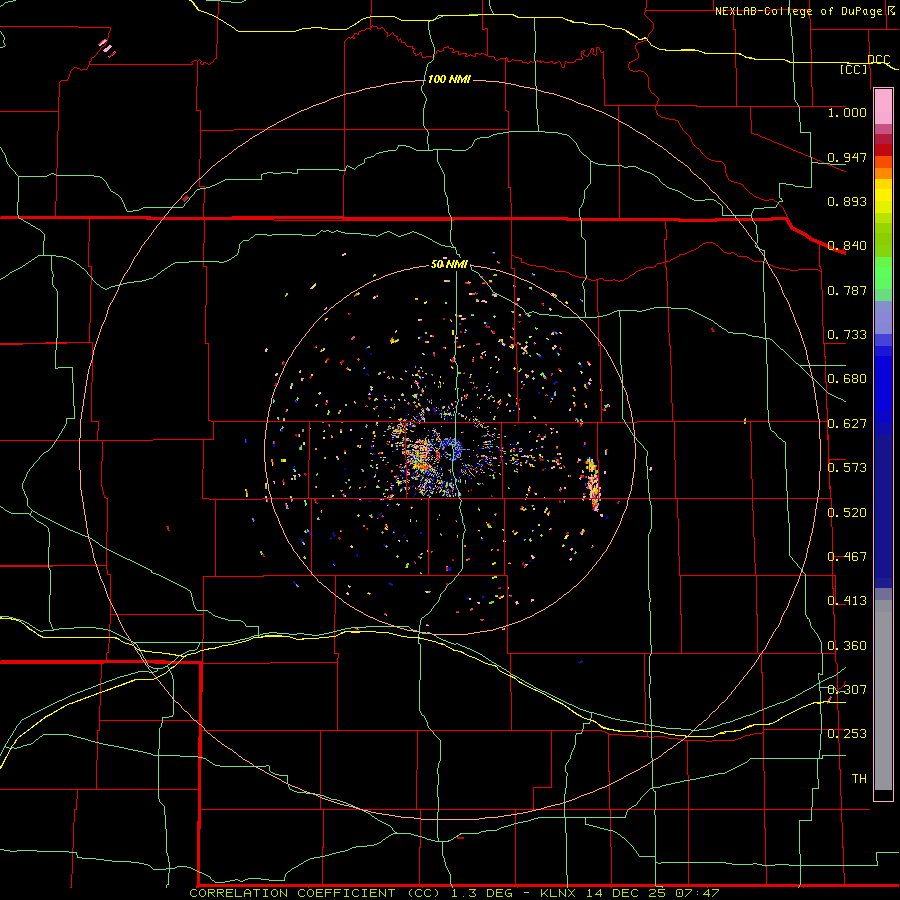Click the TH threshold label
900x900 pixels.
point(859,778)
